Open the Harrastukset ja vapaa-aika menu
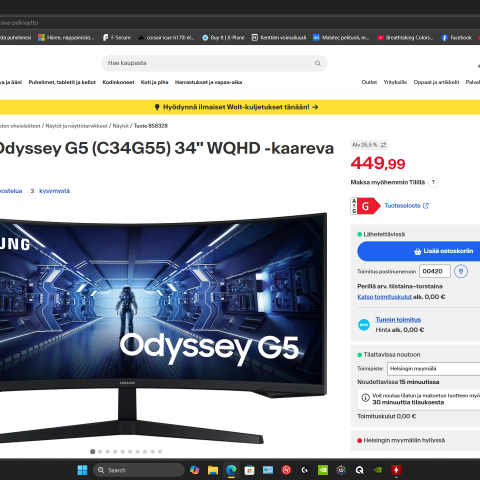 208,82
